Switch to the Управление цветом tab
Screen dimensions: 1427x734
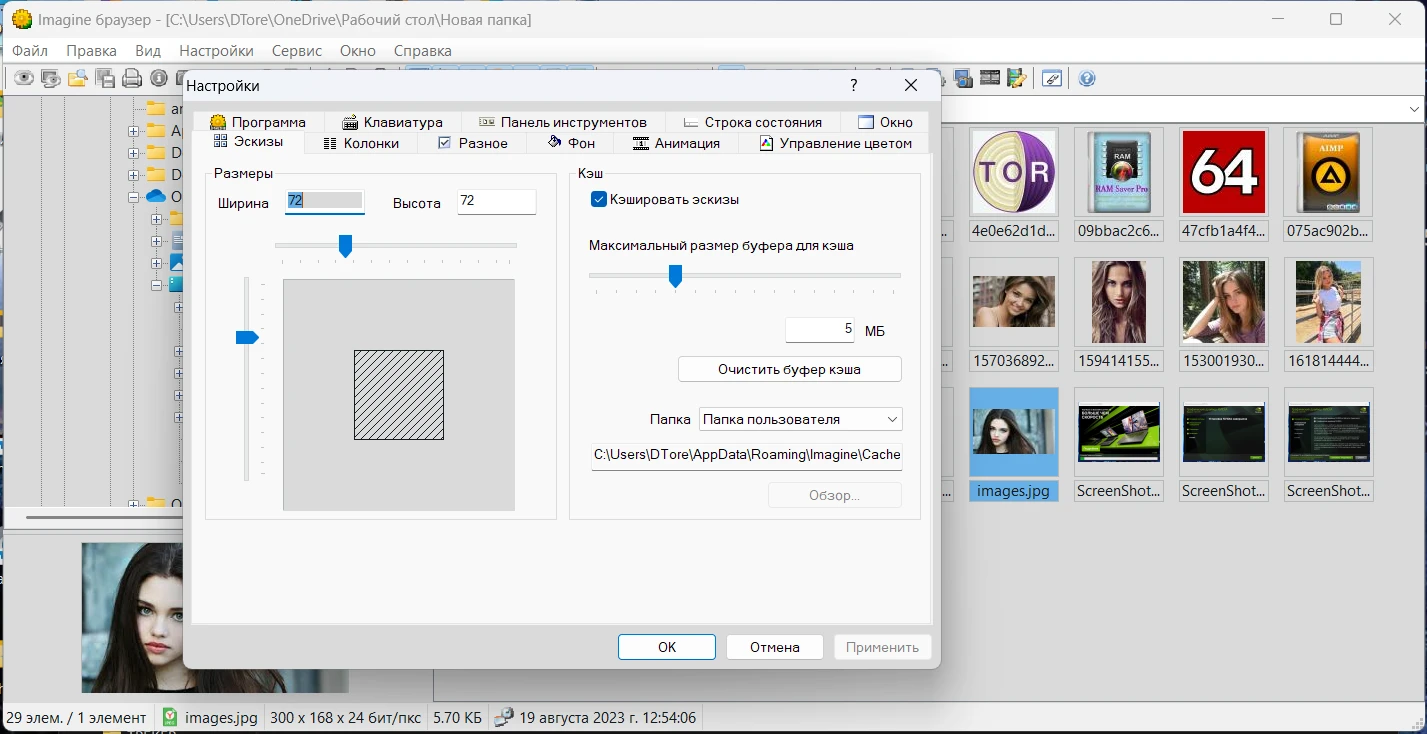835,143
